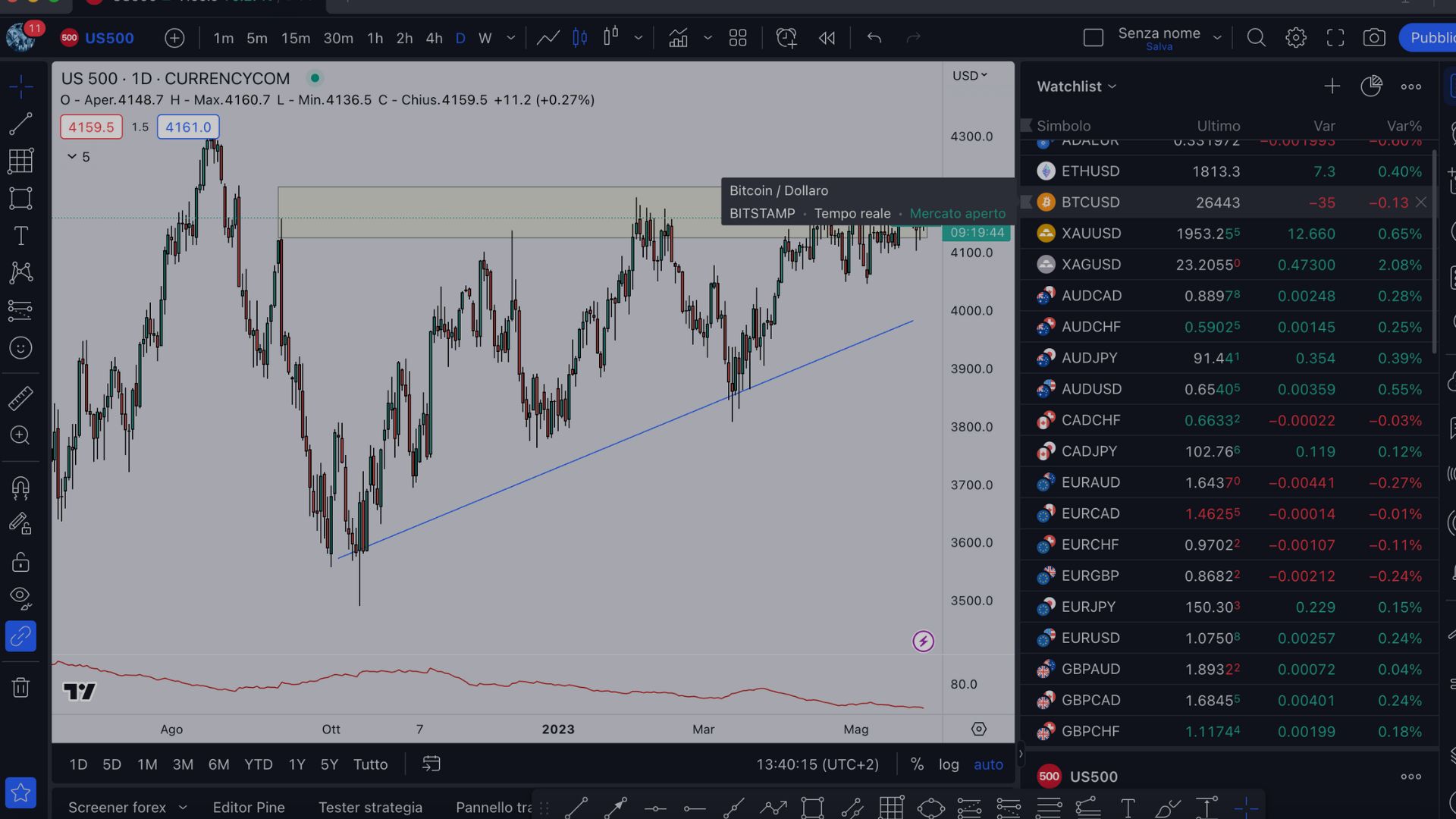Open the emoji icons tool
The width and height of the screenshot is (1456, 819).
pos(20,348)
